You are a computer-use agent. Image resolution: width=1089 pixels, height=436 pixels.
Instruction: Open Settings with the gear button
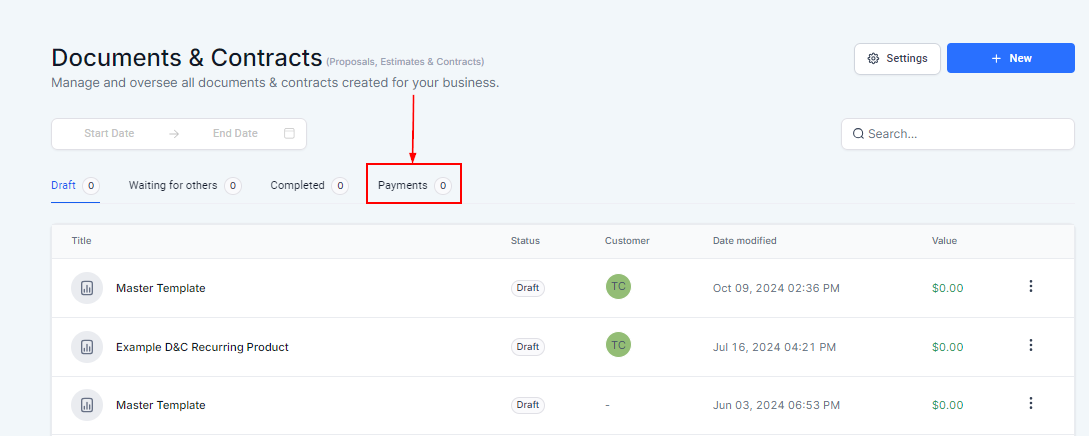(897, 58)
